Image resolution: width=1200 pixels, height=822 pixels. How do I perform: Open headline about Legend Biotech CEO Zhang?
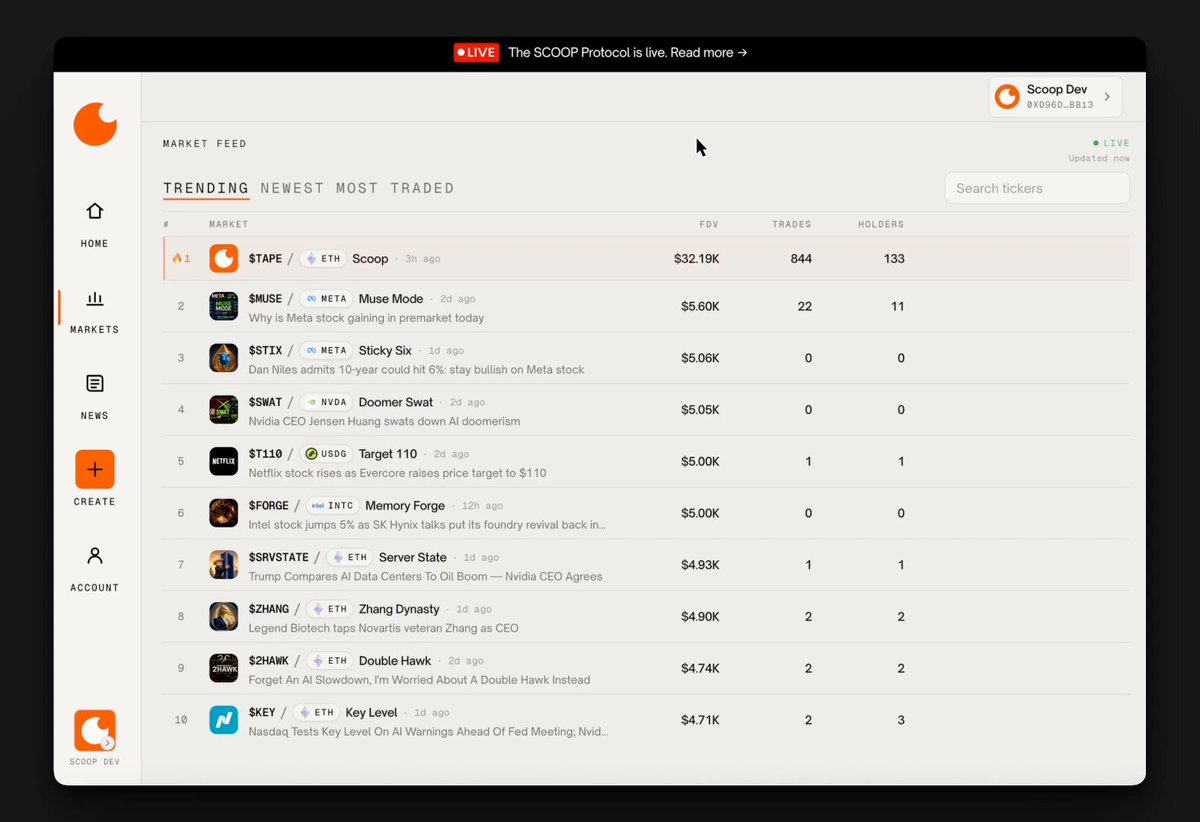(x=383, y=628)
